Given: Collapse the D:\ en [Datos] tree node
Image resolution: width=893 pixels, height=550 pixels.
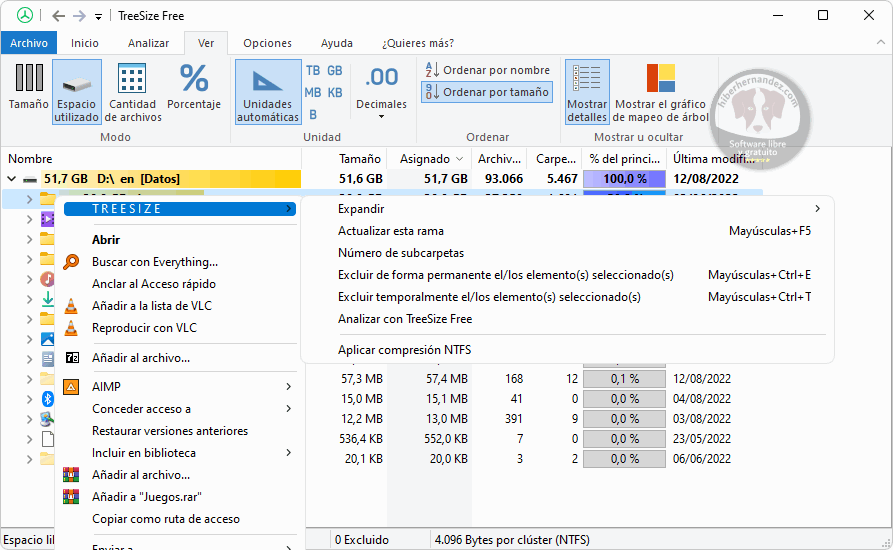Looking at the screenshot, I should (11, 179).
